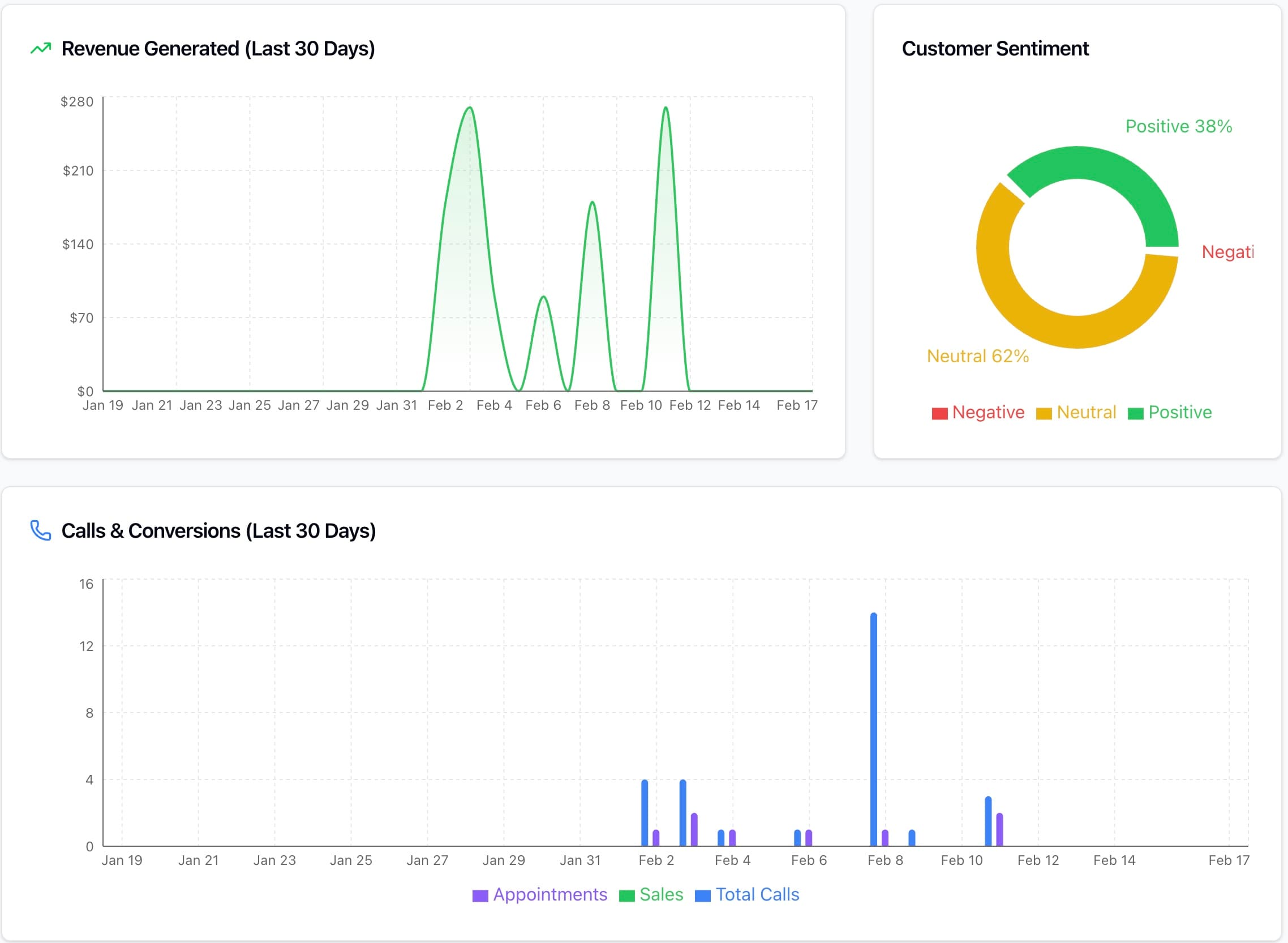Click the green Sales legend swatch
Screen dimensions: 1288x943
[x=628, y=894]
